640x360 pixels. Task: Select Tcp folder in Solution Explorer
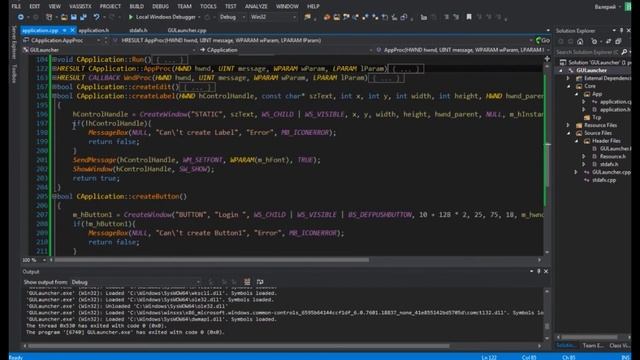(596, 118)
